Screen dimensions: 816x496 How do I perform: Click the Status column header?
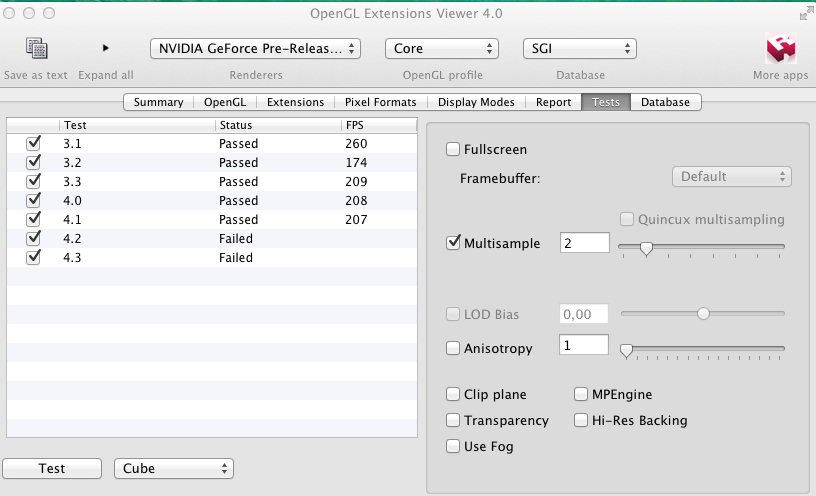tap(278, 125)
